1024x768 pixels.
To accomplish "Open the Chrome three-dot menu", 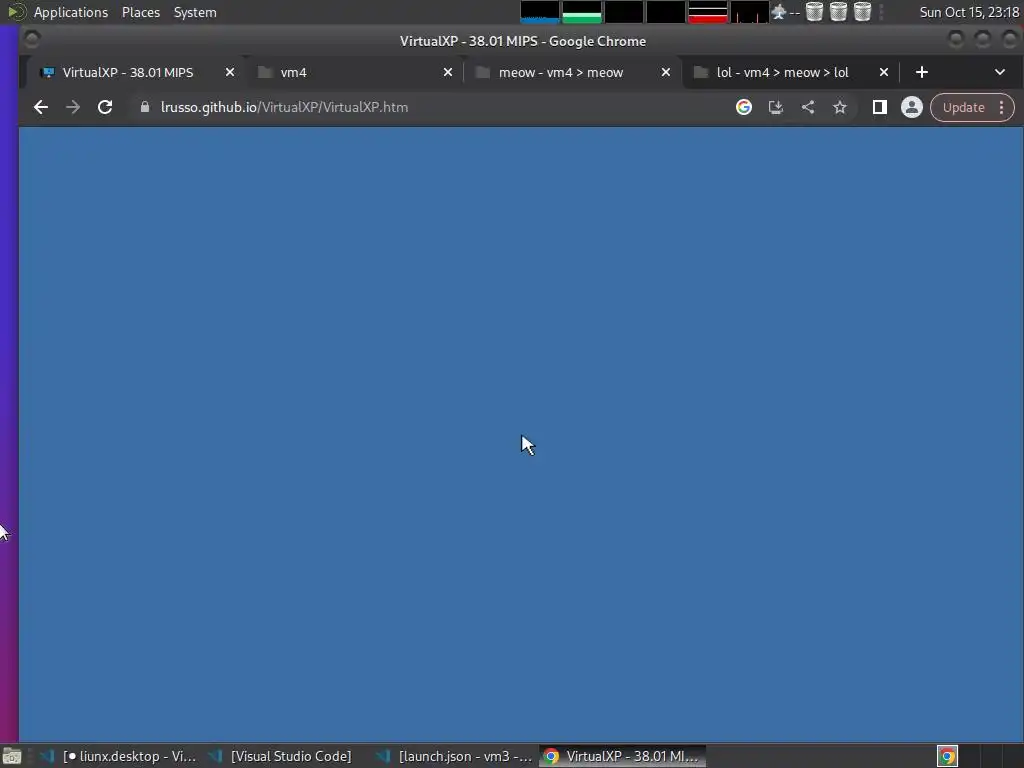I will [1001, 107].
